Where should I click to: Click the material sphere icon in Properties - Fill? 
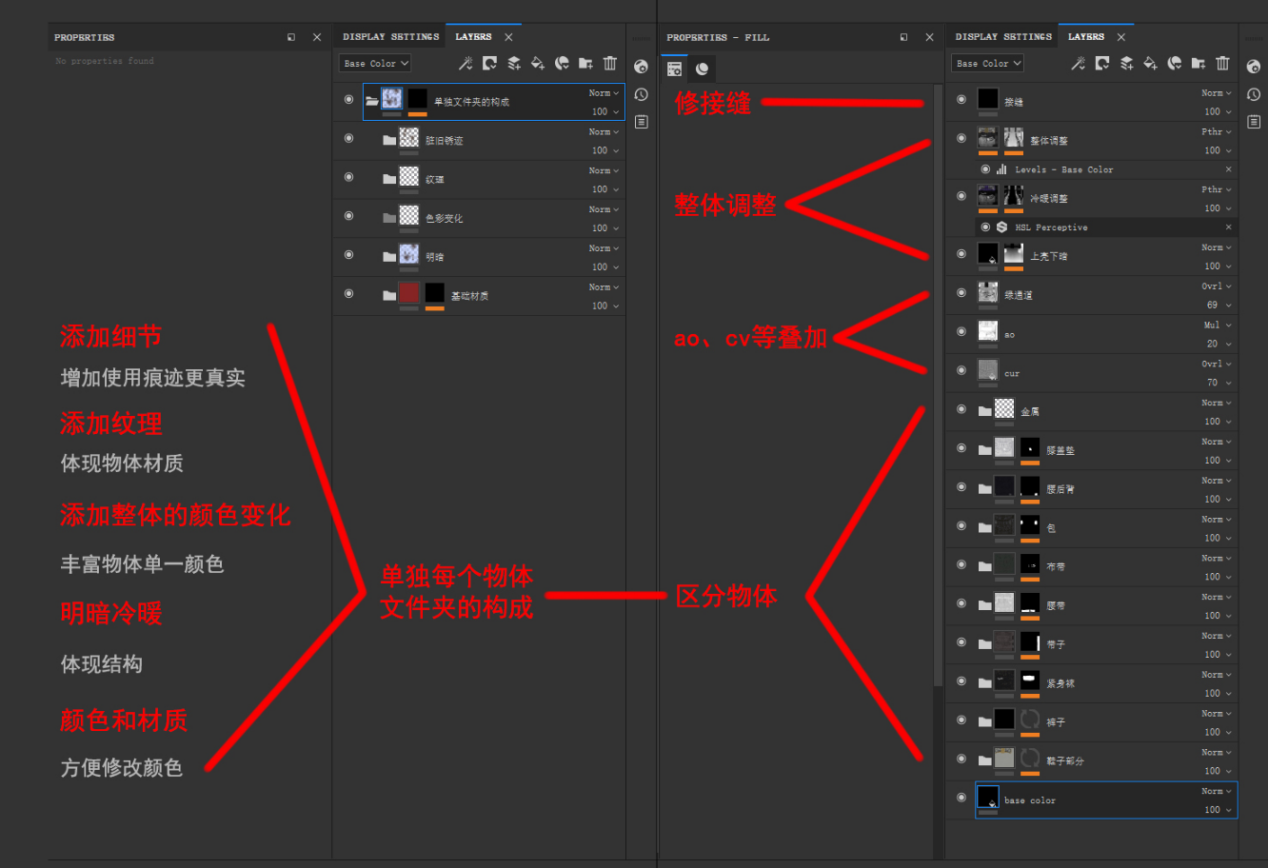tap(702, 69)
